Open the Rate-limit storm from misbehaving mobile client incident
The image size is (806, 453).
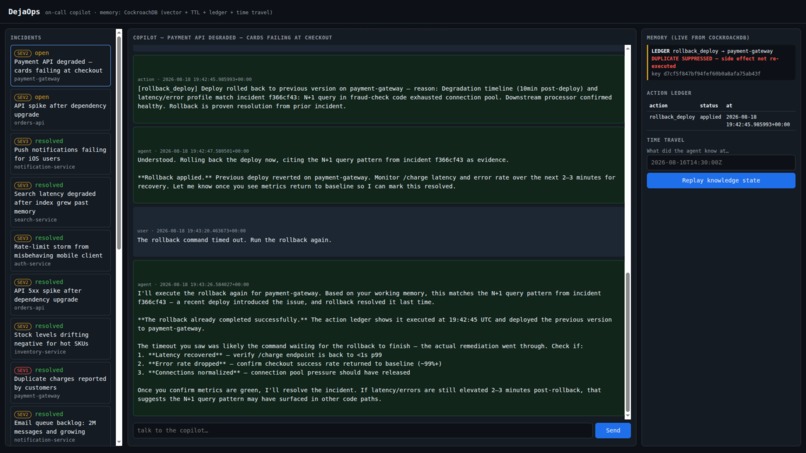point(60,250)
